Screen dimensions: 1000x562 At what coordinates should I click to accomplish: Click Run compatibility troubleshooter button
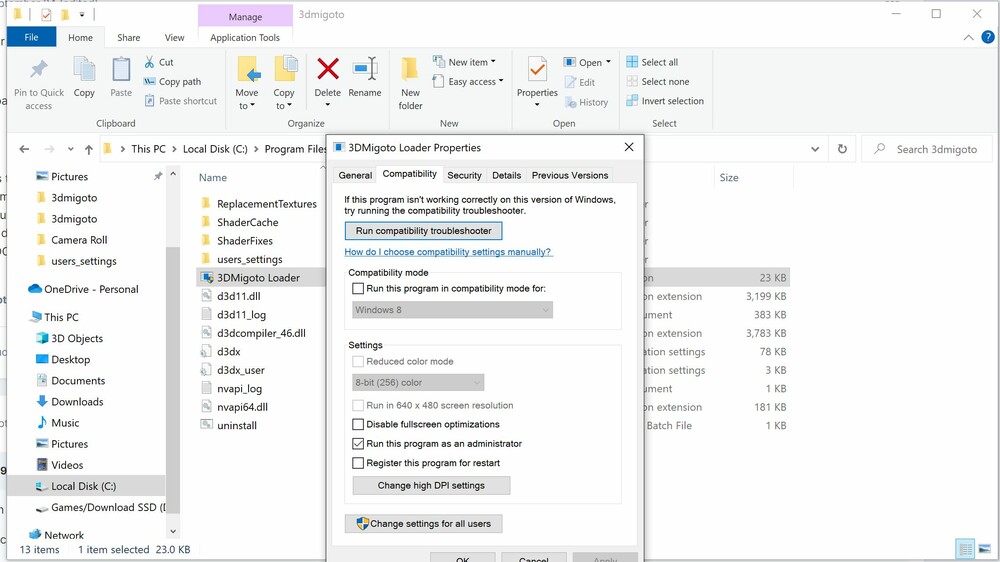click(423, 230)
